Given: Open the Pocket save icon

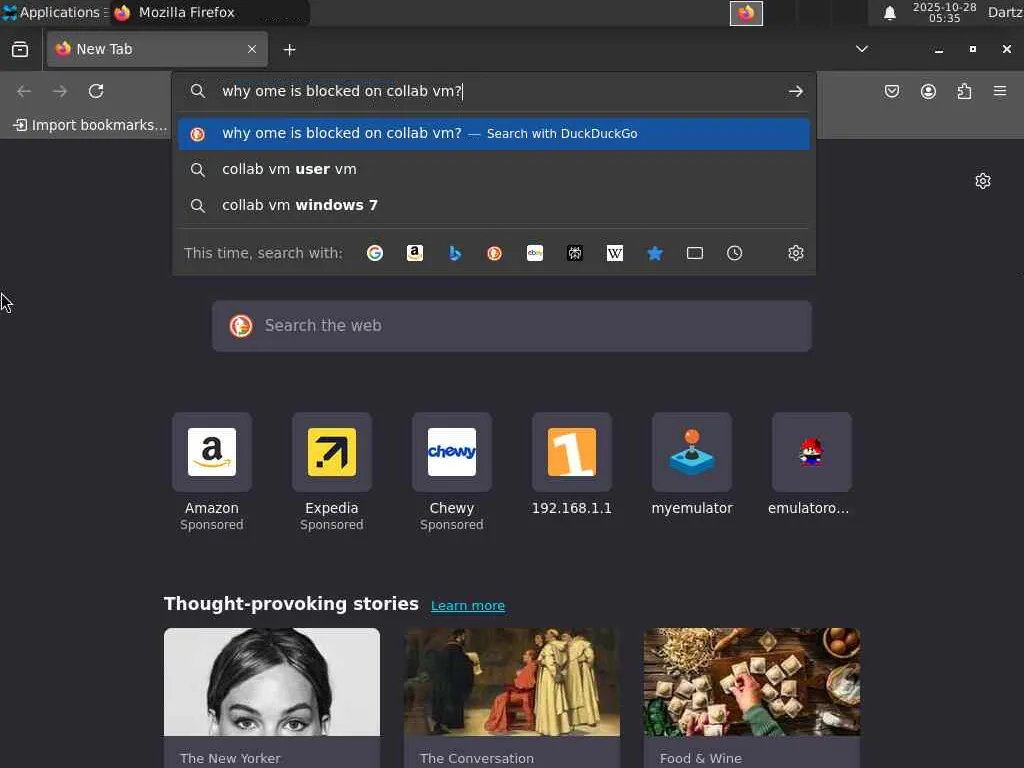Looking at the screenshot, I should coord(892,91).
